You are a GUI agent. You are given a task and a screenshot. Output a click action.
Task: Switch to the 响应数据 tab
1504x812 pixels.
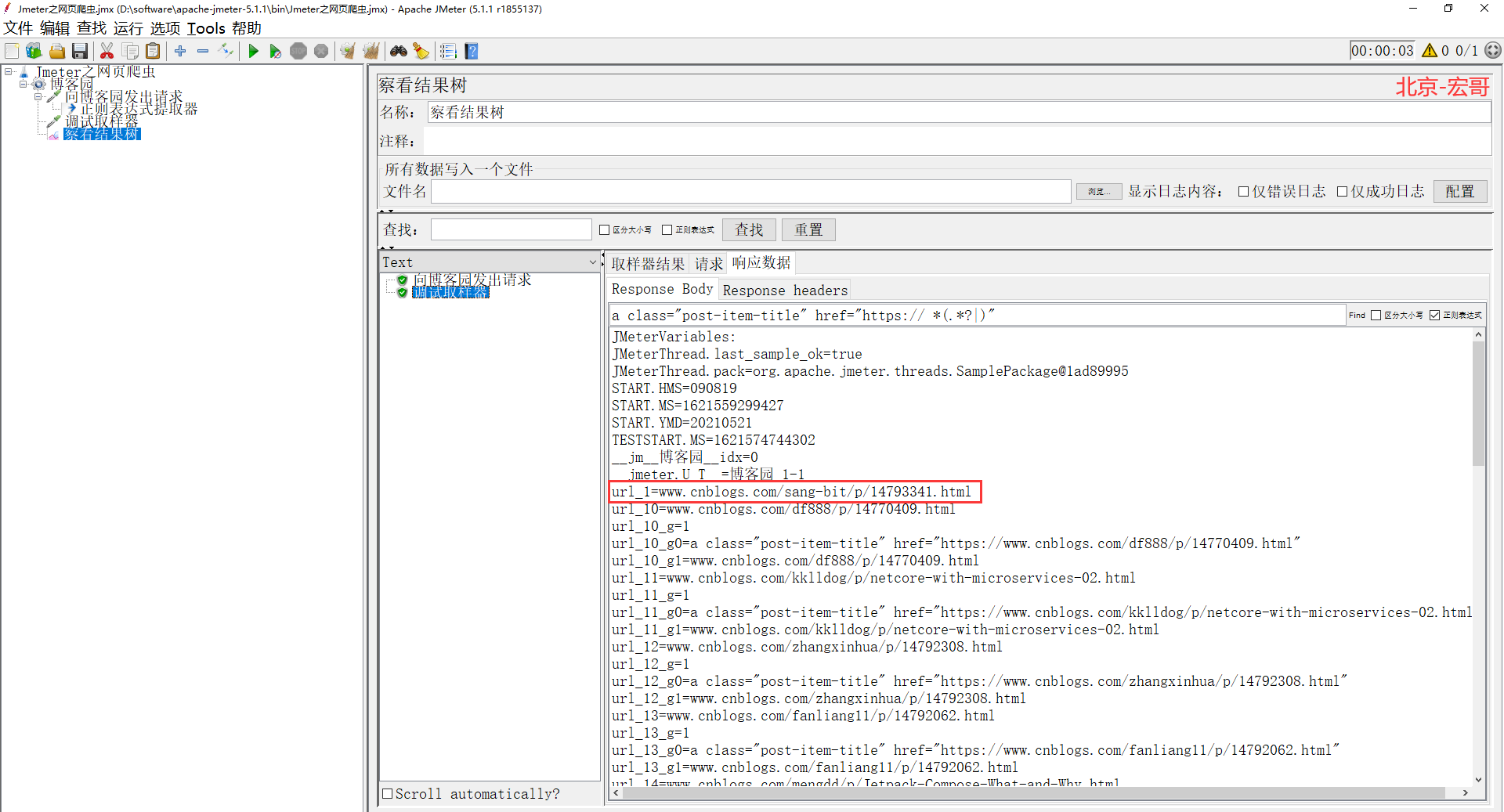(x=761, y=262)
